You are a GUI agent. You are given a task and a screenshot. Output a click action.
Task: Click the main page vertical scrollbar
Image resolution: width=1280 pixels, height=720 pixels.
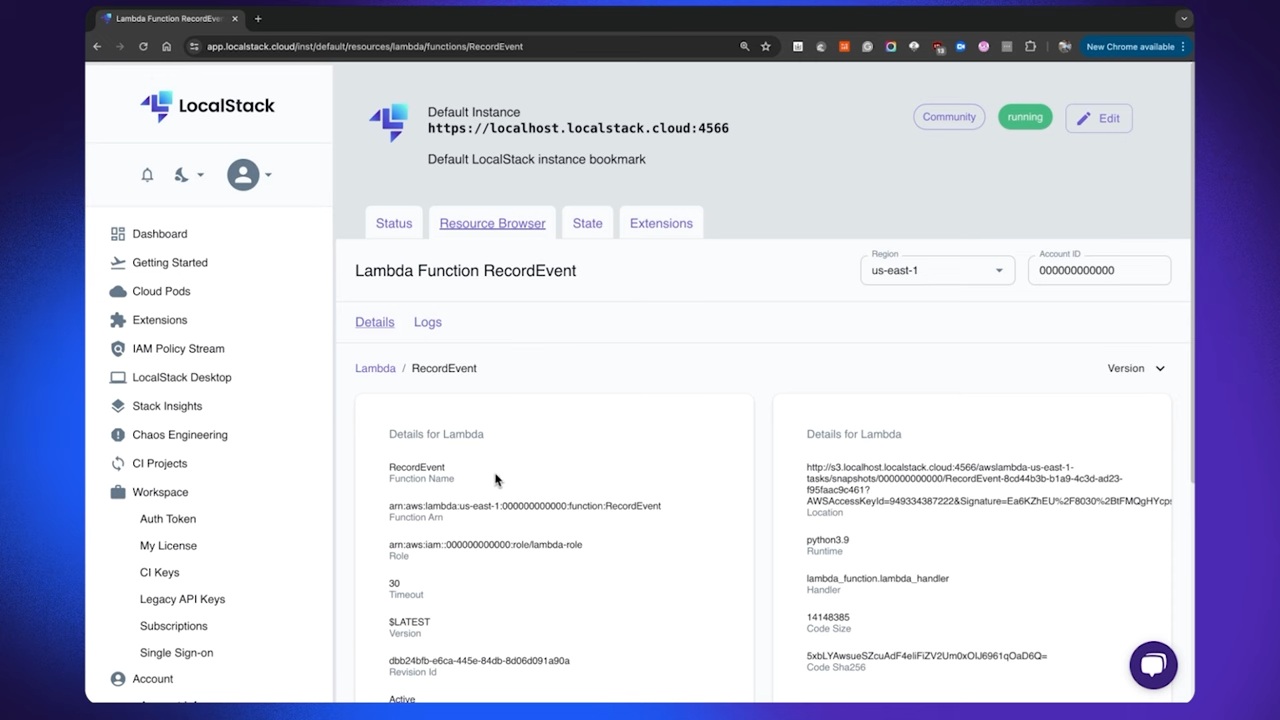click(1190, 275)
